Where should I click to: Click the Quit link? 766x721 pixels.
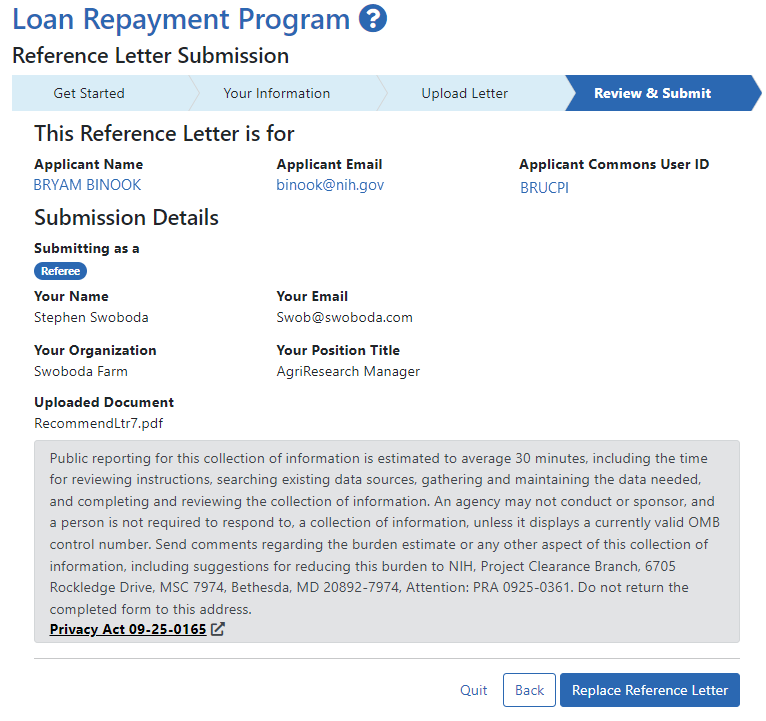[473, 690]
